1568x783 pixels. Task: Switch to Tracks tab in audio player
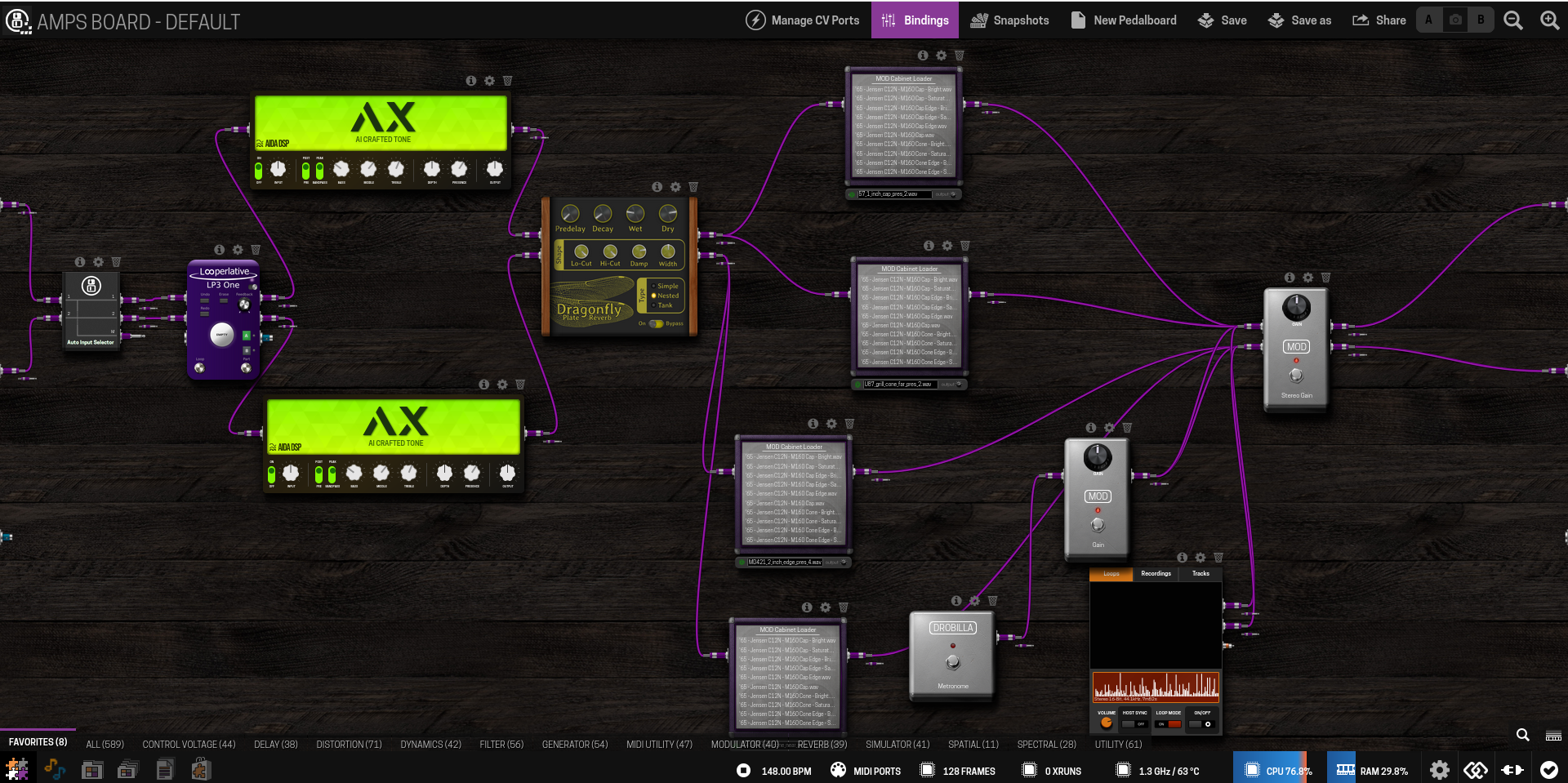1200,574
